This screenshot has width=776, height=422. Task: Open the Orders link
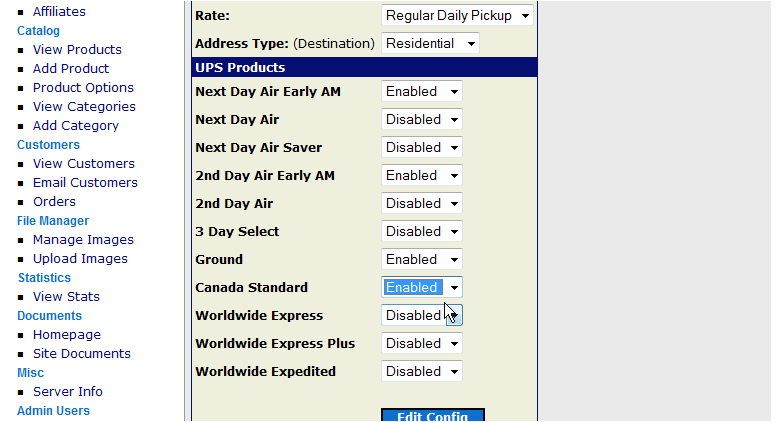(x=54, y=201)
